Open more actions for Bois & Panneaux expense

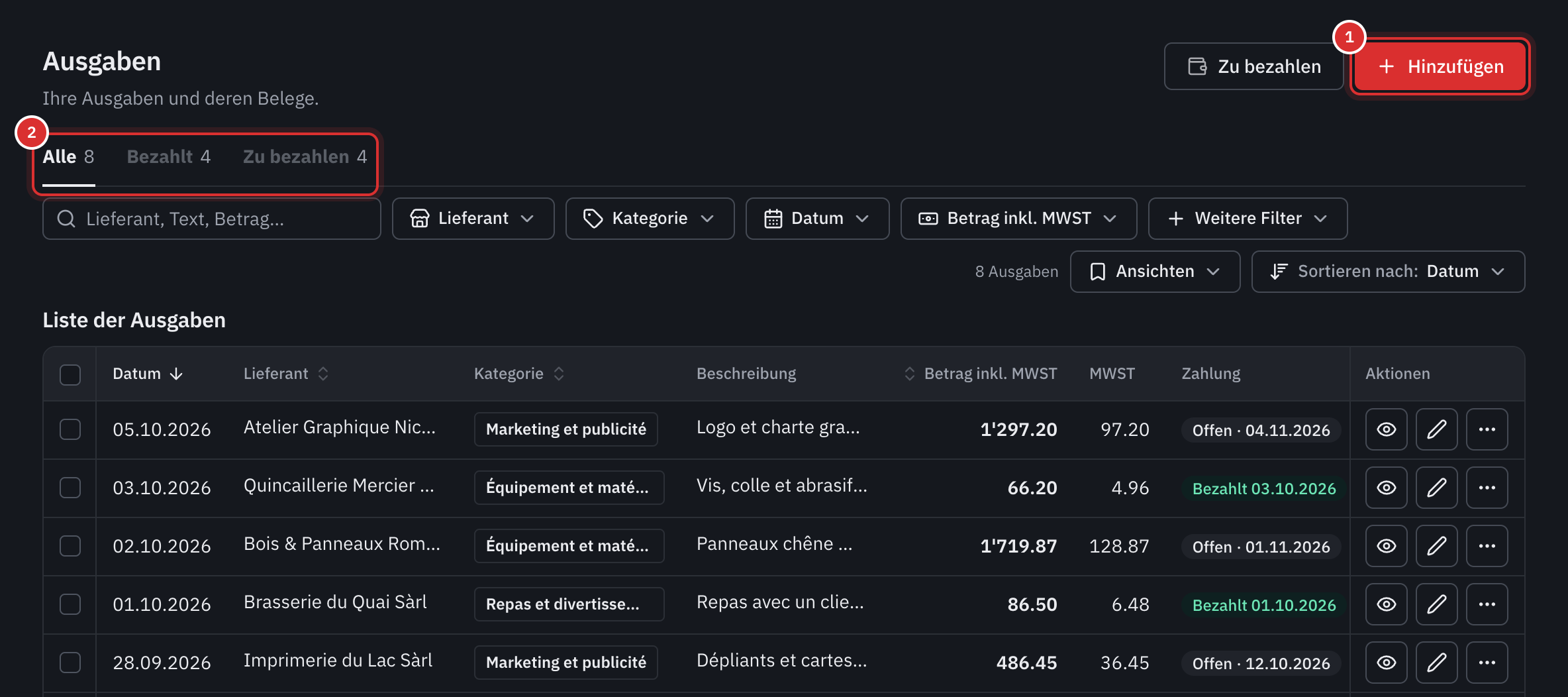[1487, 546]
